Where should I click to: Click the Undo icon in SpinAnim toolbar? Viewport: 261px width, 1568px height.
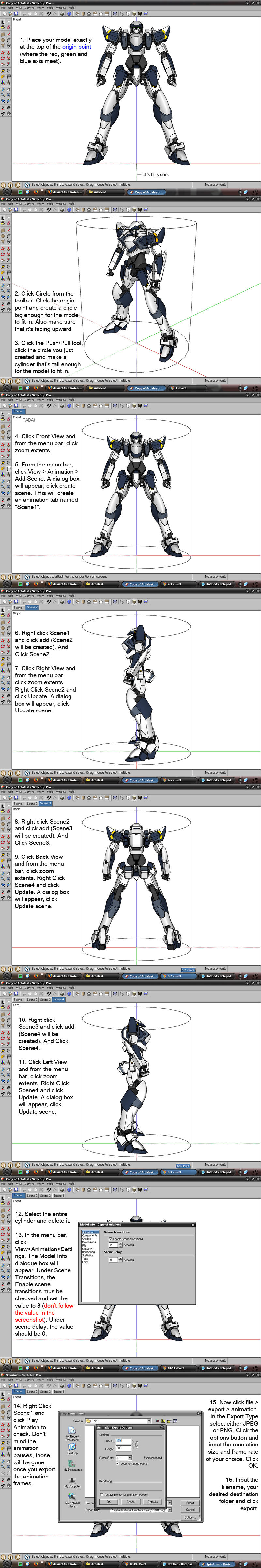tap(49, 1386)
